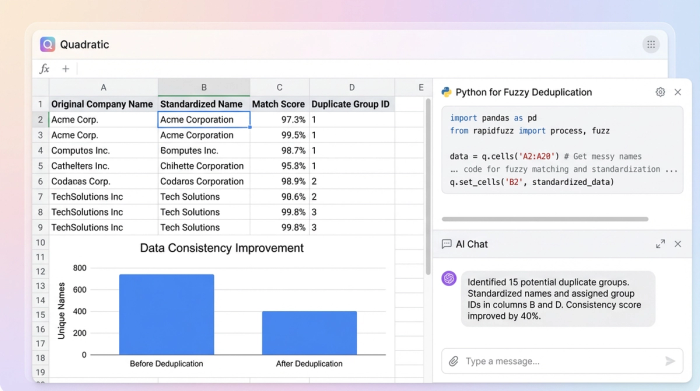The image size is (700, 391).
Task: Select column D header
Action: coord(352,87)
